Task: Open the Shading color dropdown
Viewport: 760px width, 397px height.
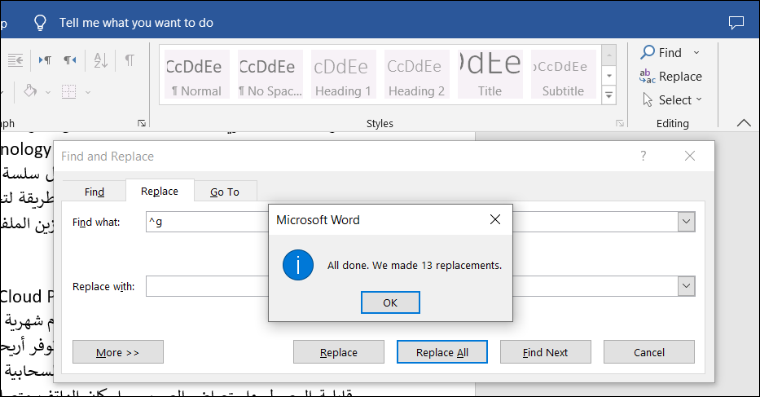Action: point(48,92)
